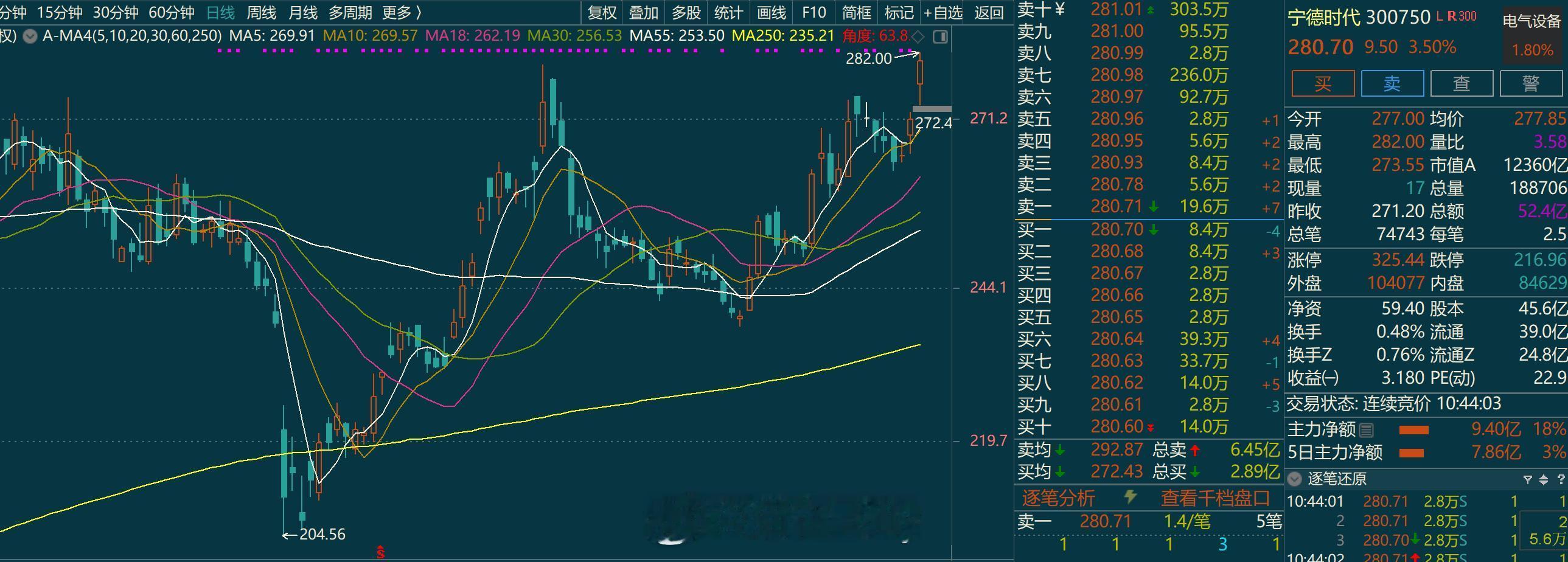Viewport: 1568px width, 562px height.
Task: Select the 周线 weekly chart tab
Action: tap(262, 12)
